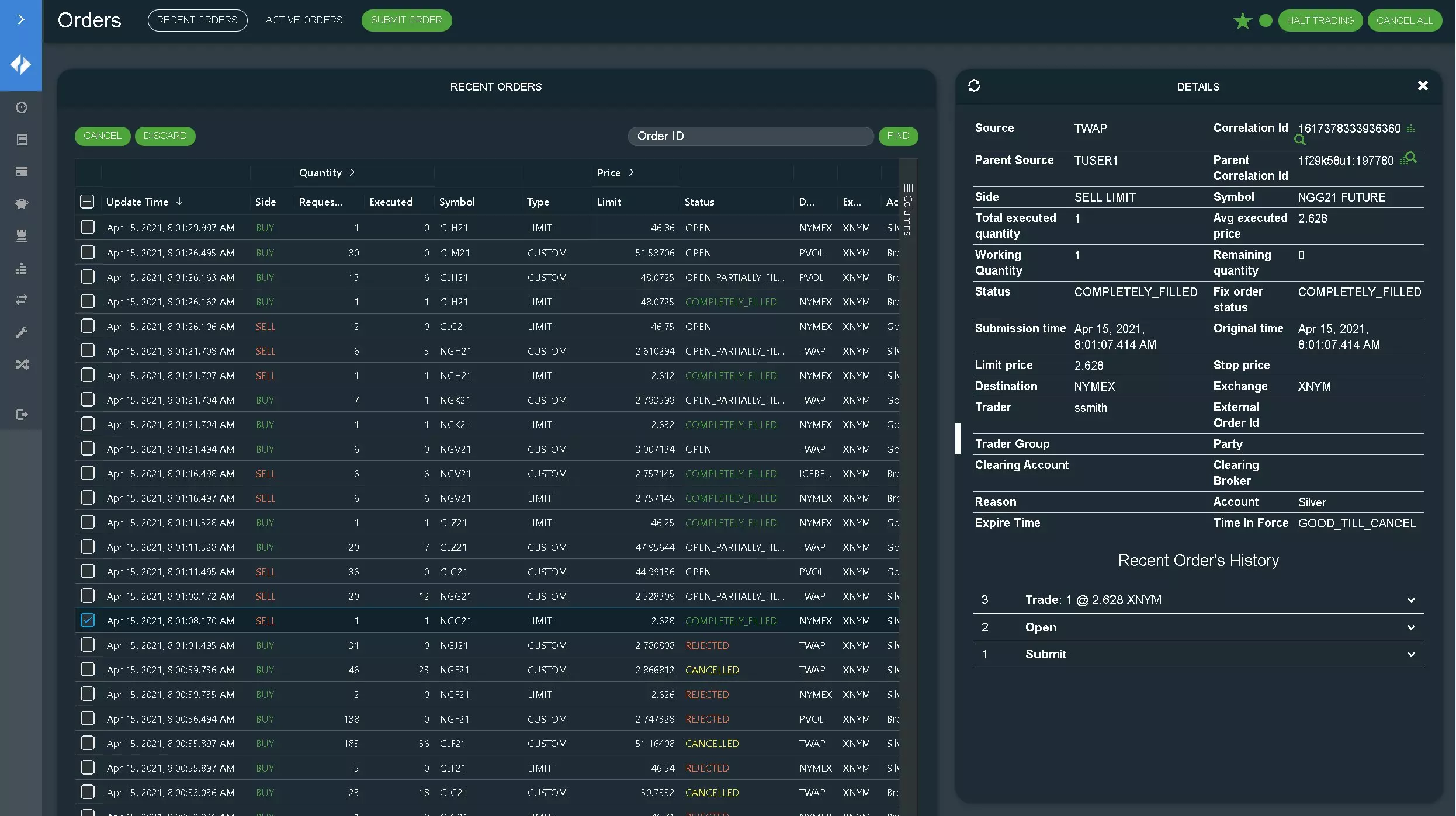The image size is (1456, 816).
Task: Click the green star favorite icon
Action: (x=1242, y=20)
